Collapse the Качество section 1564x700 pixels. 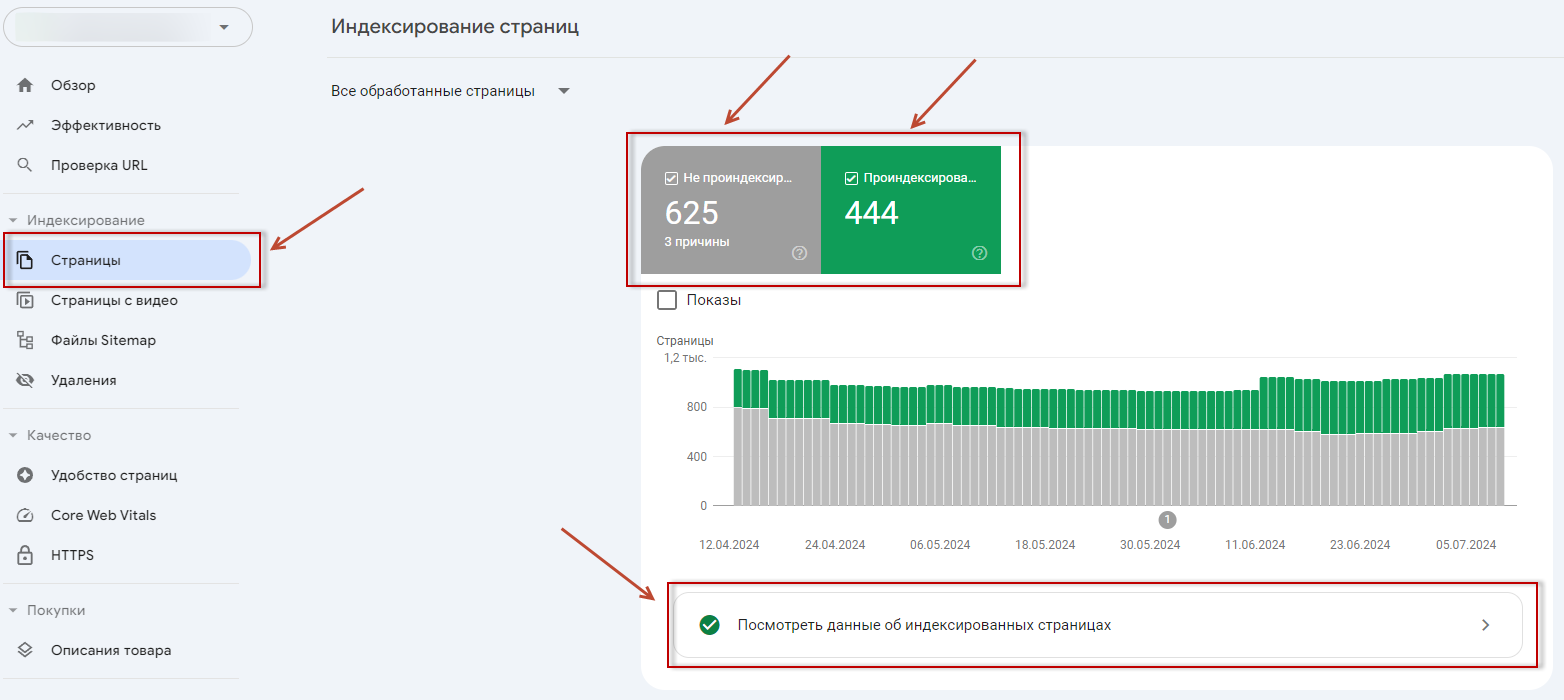pos(13,435)
